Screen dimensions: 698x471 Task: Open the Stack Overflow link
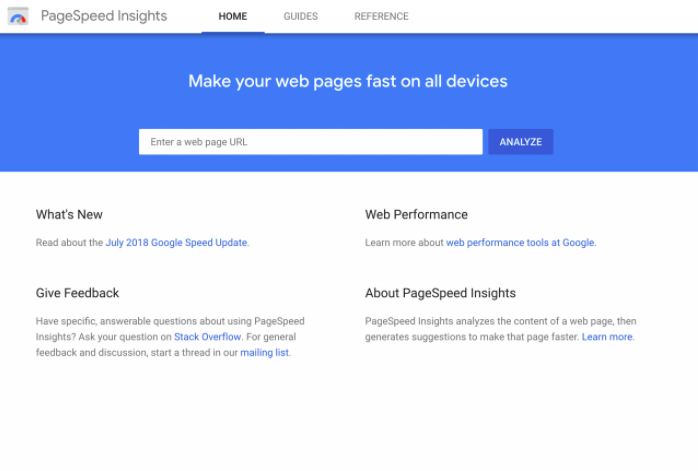207,337
